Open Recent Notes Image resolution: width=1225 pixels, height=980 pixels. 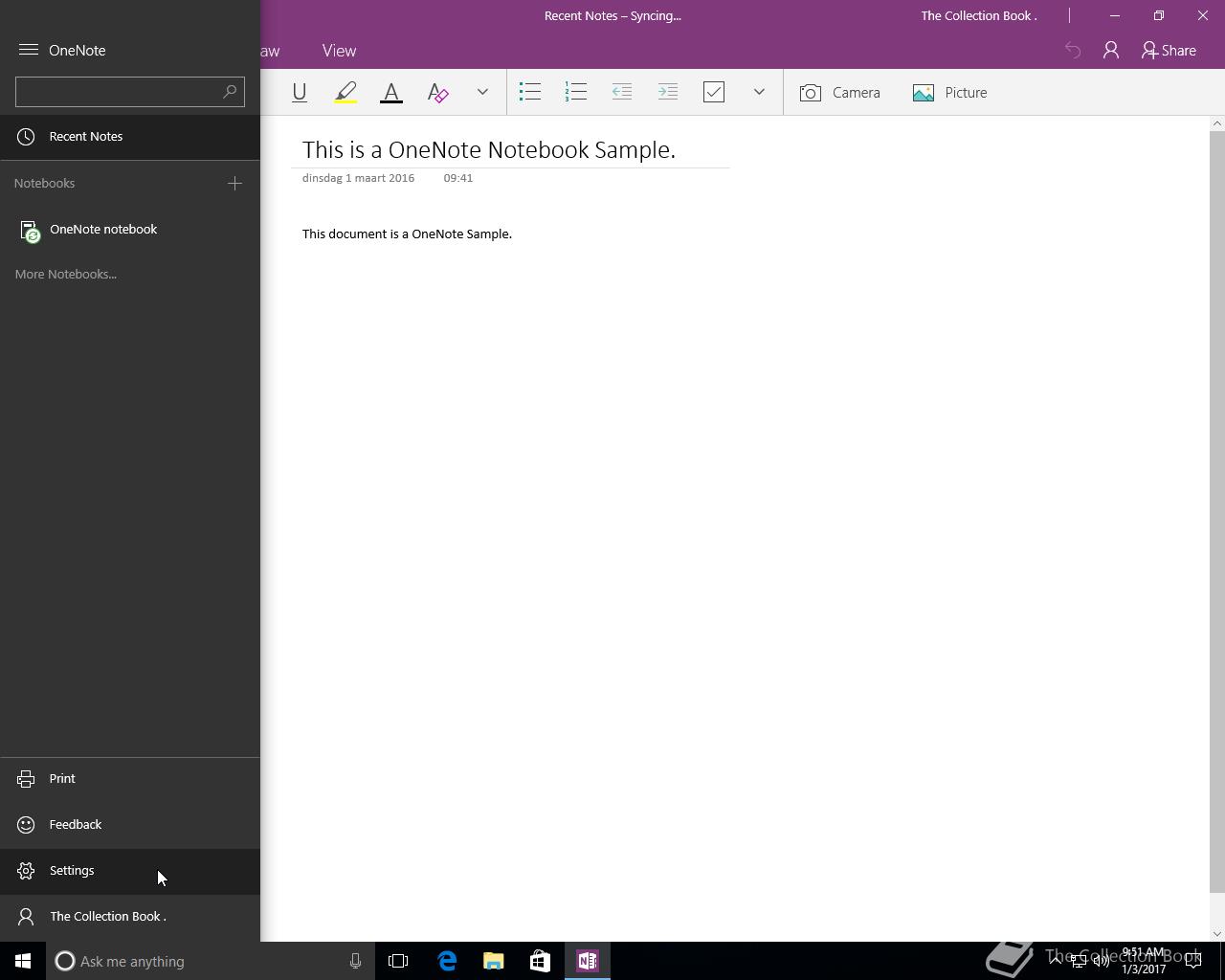[130, 137]
